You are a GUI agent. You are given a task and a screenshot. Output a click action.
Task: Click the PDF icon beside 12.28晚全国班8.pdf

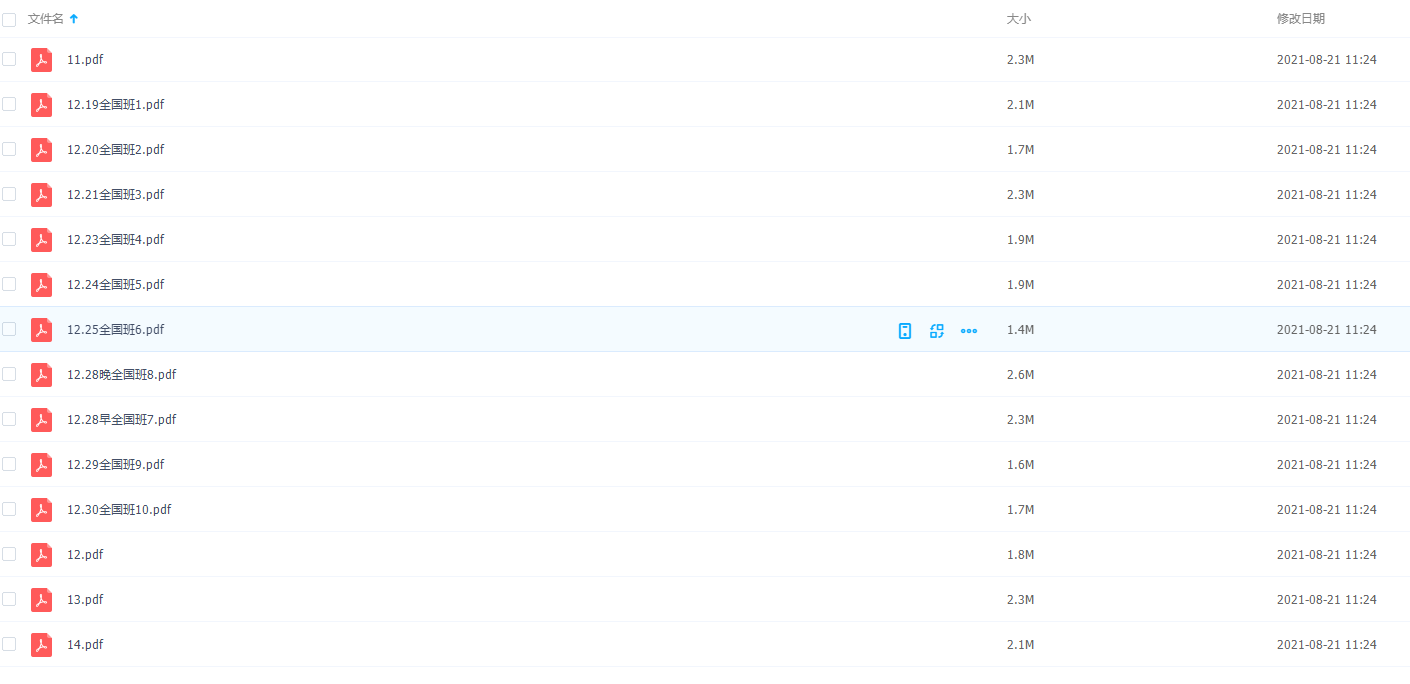(x=41, y=375)
